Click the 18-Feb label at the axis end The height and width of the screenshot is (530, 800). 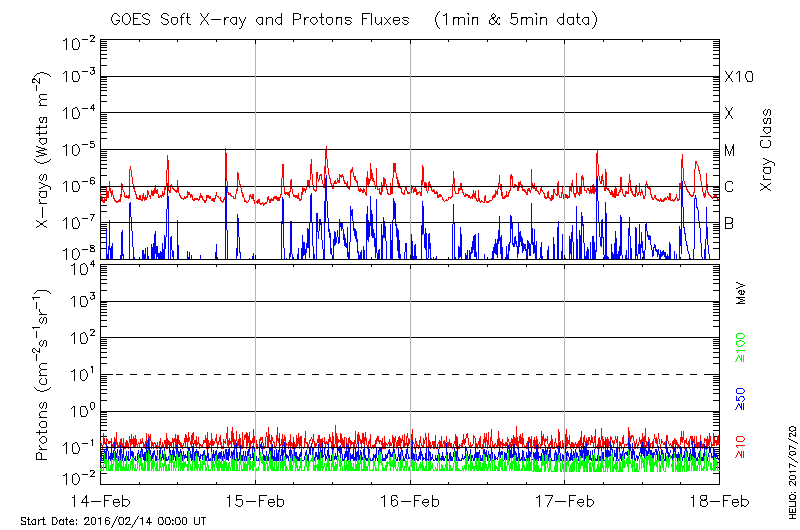[719, 500]
